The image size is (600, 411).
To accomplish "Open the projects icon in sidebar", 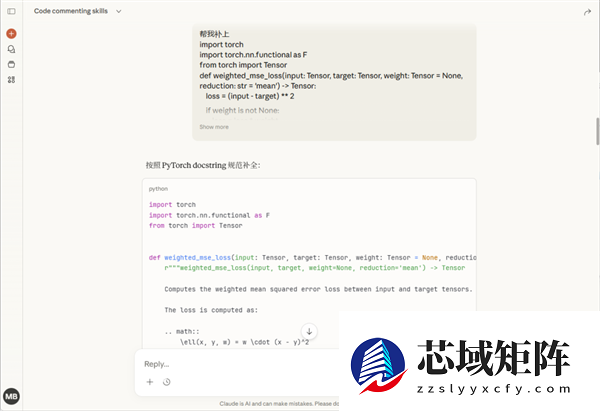I will pyautogui.click(x=11, y=64).
